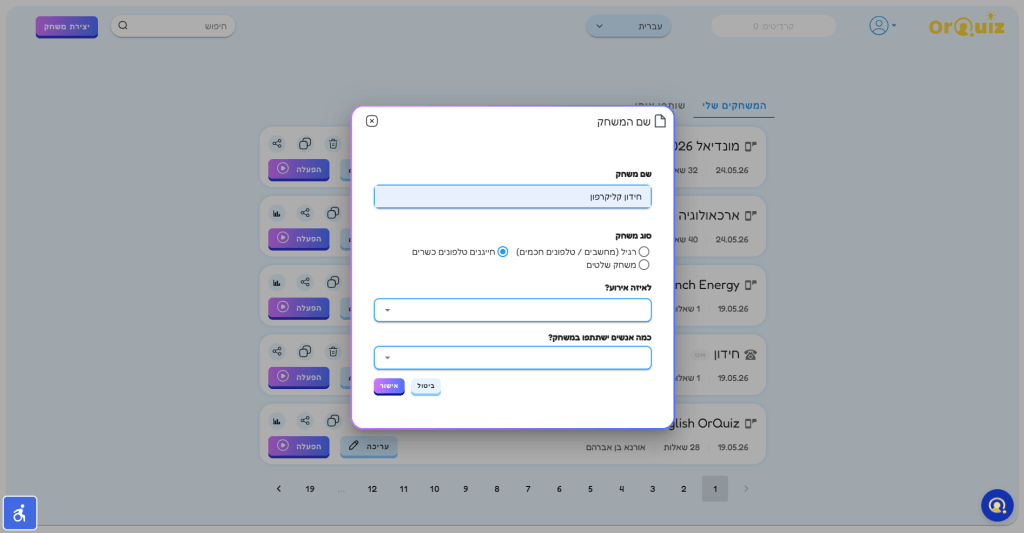The image size is (1024, 533).
Task: Open the עברית language selector
Action: (x=628, y=26)
